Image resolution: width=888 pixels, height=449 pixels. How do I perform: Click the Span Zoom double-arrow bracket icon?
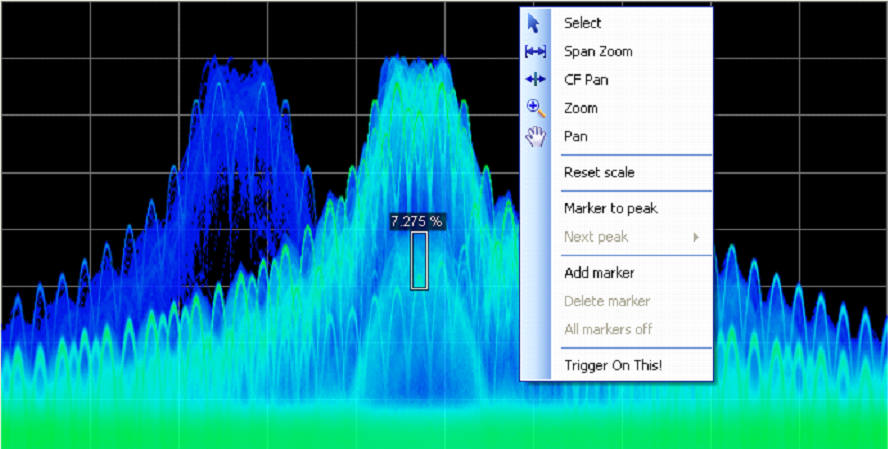click(535, 51)
